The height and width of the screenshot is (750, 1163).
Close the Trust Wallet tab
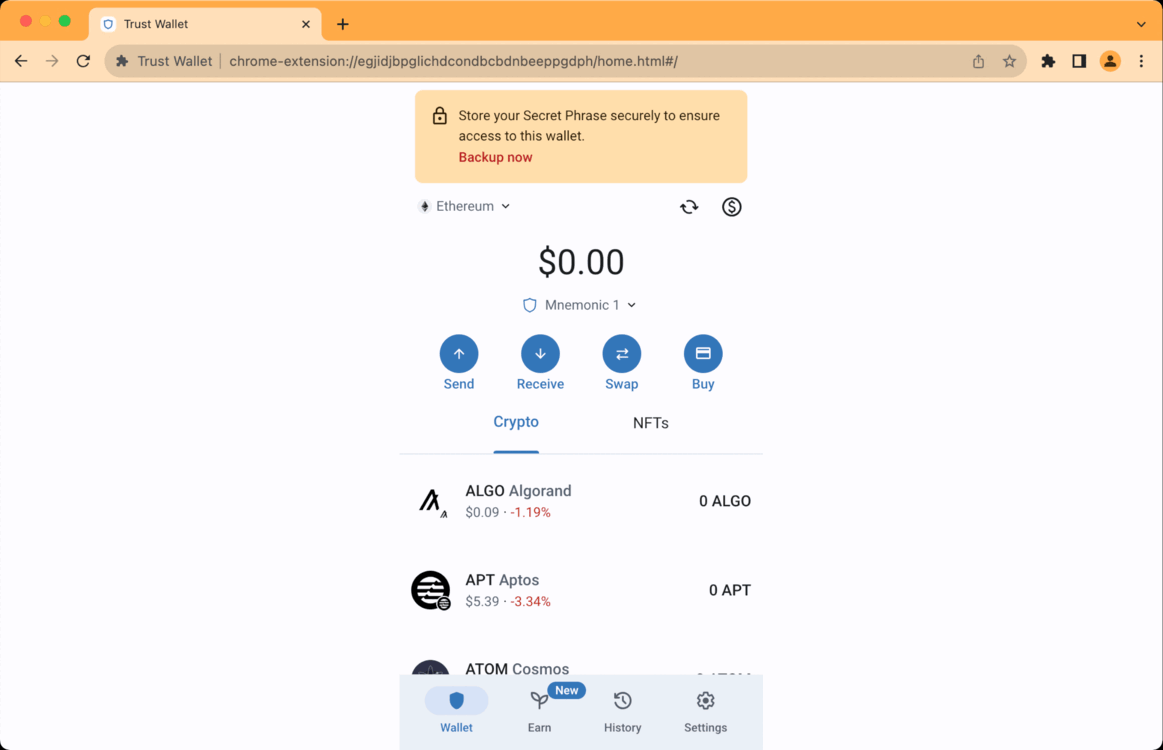(306, 24)
